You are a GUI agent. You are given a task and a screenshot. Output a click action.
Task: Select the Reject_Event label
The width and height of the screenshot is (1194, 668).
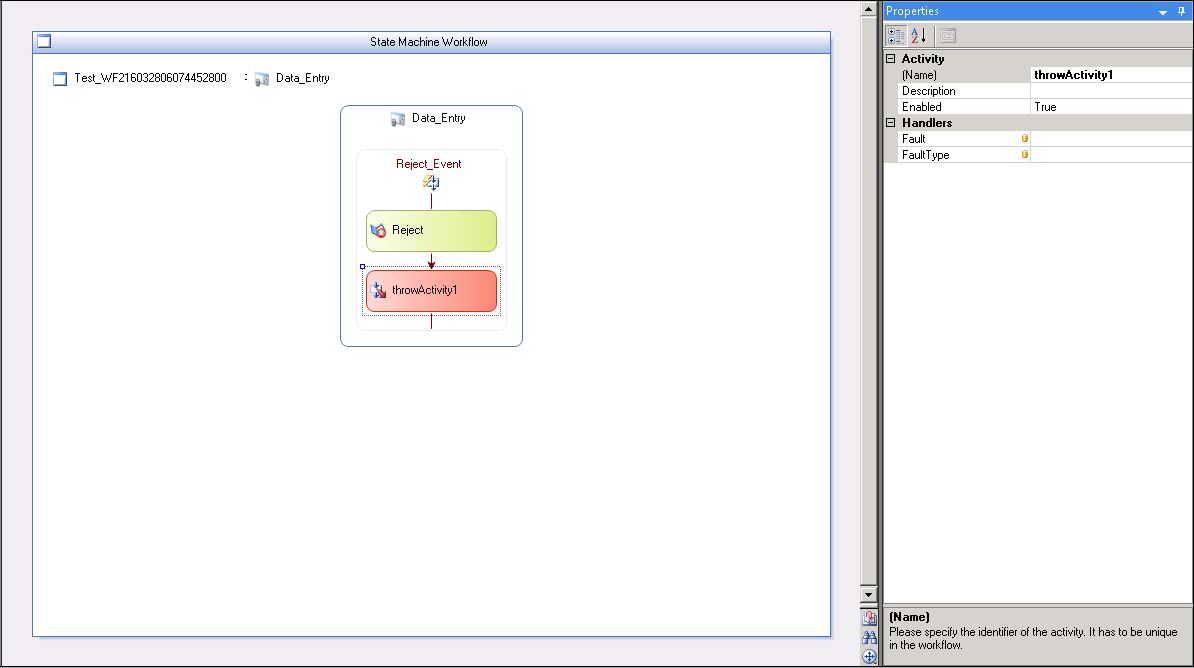pos(428,164)
